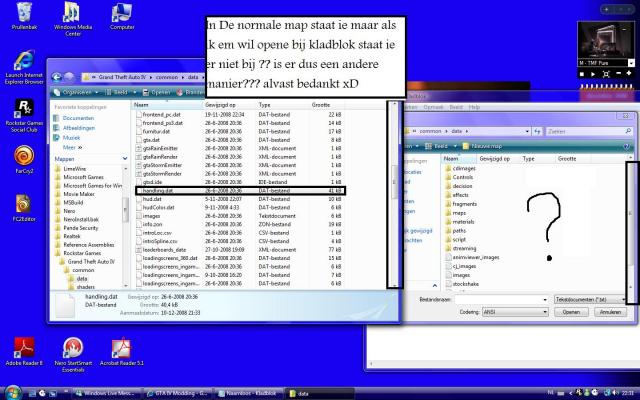The height and width of the screenshot is (400, 640).
Task: Open the FarCry2 desktop icon
Action: click(24, 160)
